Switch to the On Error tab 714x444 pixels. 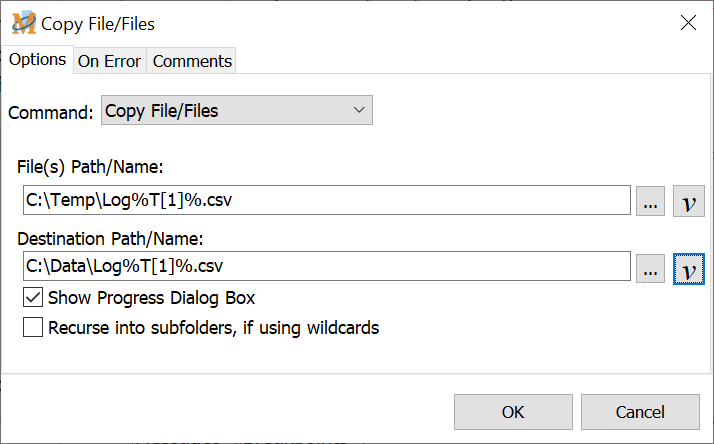(x=110, y=61)
